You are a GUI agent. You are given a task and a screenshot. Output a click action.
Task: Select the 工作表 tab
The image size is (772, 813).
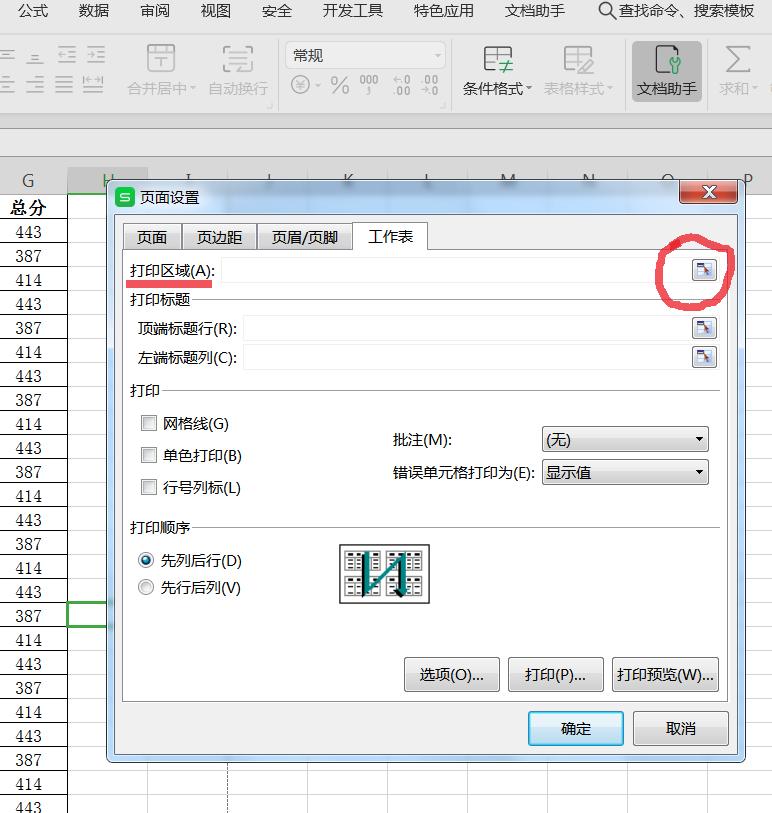click(x=390, y=236)
